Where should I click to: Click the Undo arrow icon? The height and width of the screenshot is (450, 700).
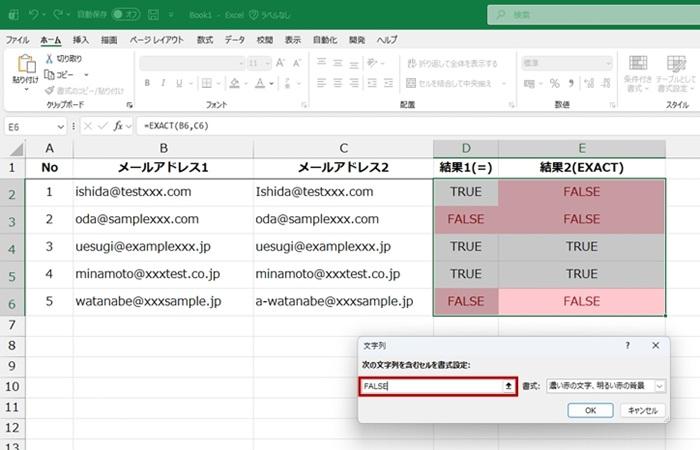point(36,15)
